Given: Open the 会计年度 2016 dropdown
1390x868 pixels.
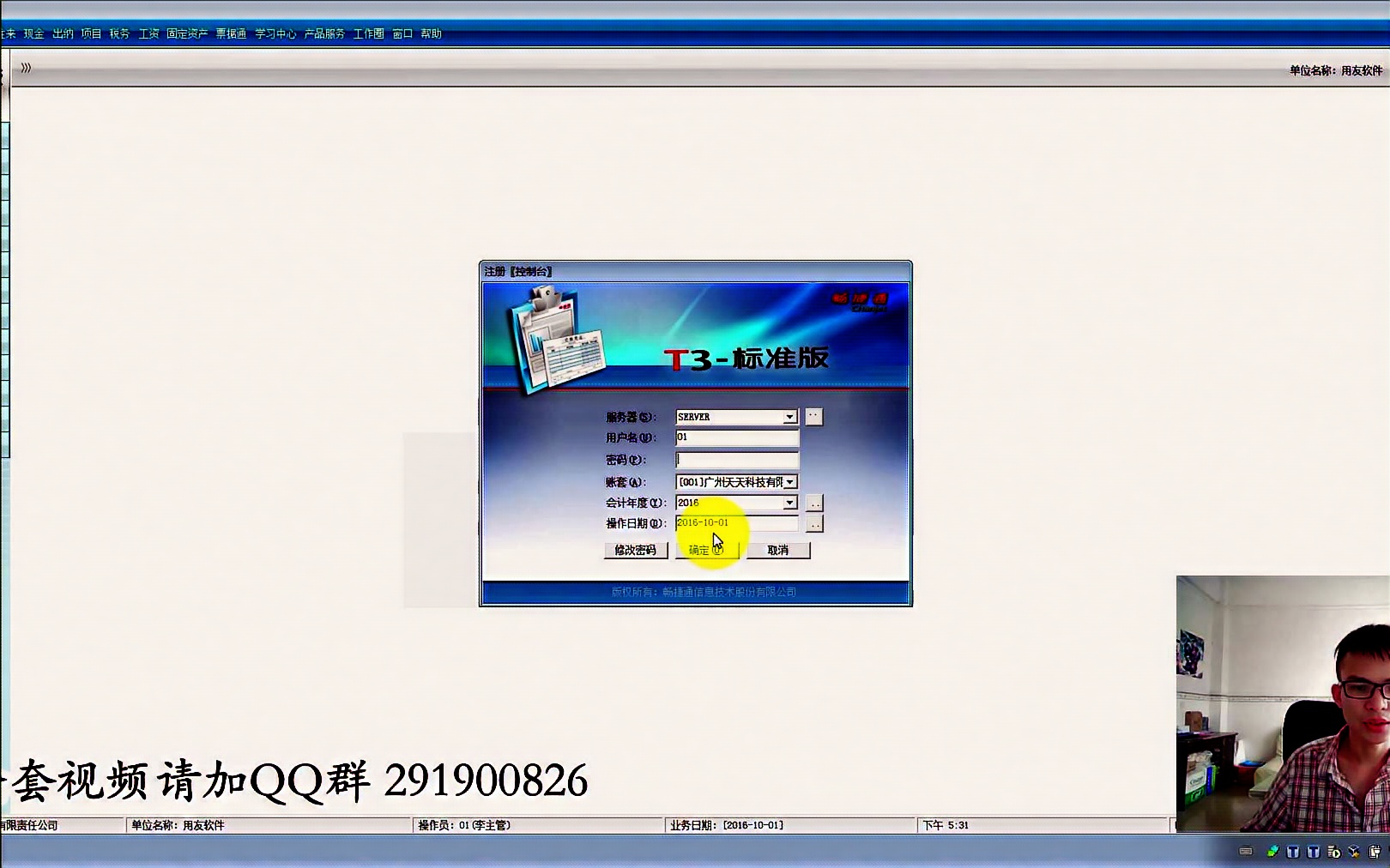Looking at the screenshot, I should (x=789, y=503).
